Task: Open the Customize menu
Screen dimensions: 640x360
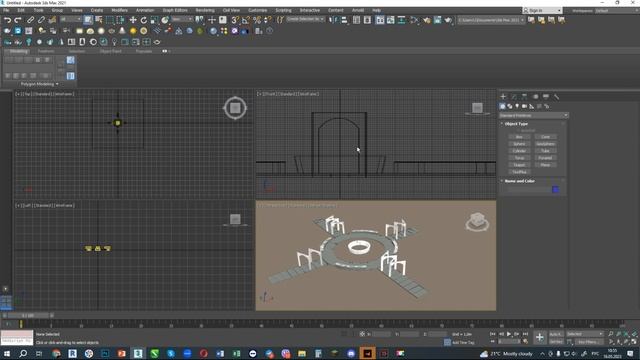Action: tap(258, 10)
